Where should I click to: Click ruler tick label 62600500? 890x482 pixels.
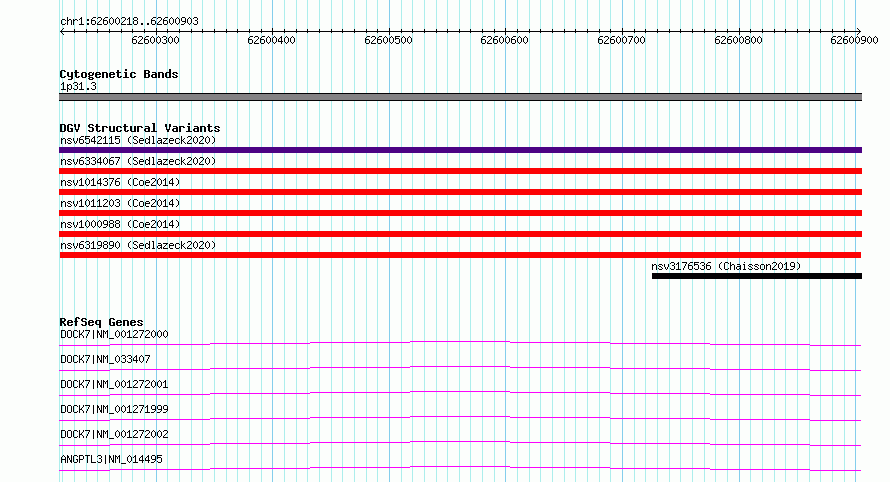388,40
